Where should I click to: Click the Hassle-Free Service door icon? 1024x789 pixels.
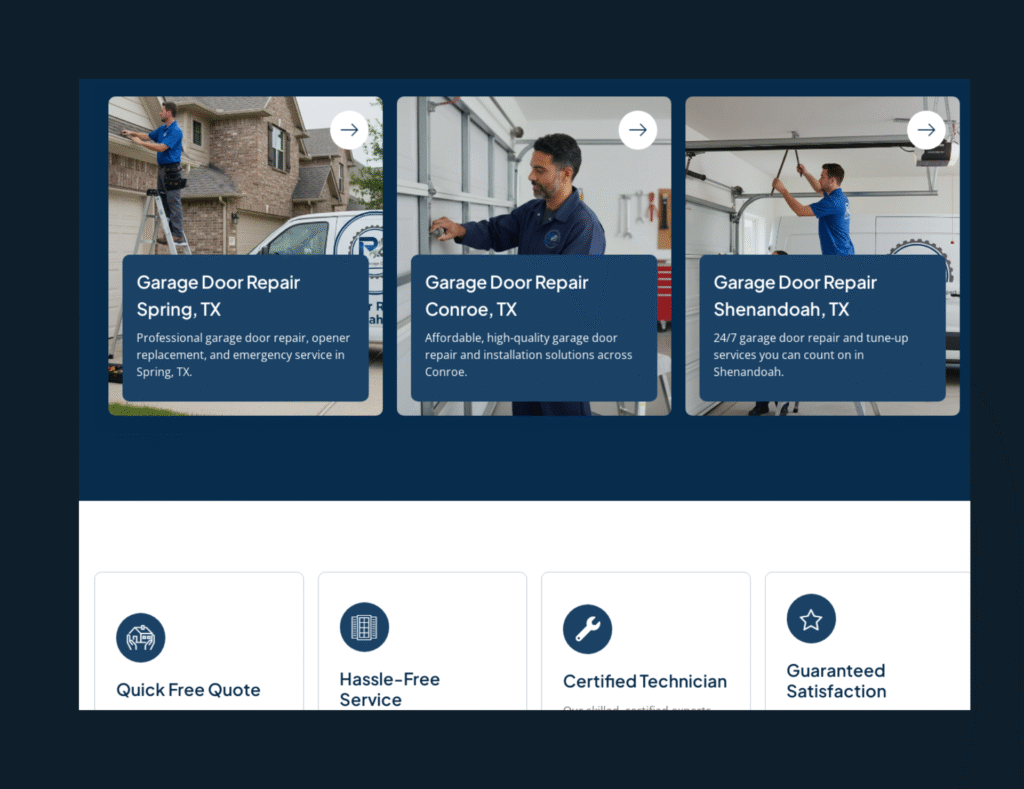click(x=364, y=627)
